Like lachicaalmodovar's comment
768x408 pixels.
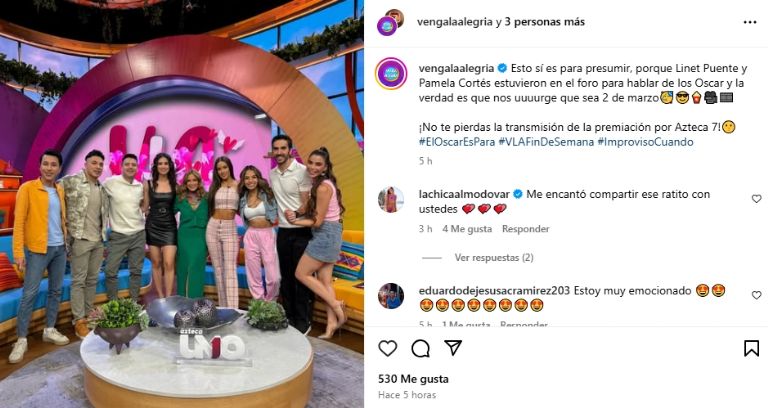[x=756, y=199]
